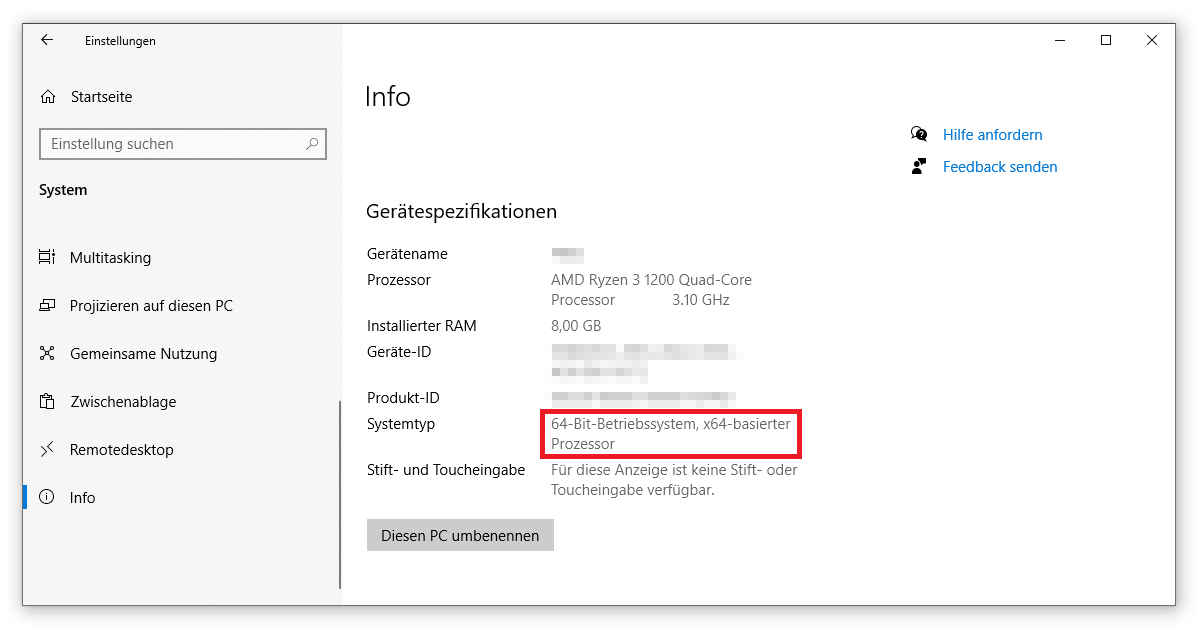Image resolution: width=1200 pixels, height=630 pixels.
Task: Select Zwischenablage from the sidebar
Action: pos(123,401)
